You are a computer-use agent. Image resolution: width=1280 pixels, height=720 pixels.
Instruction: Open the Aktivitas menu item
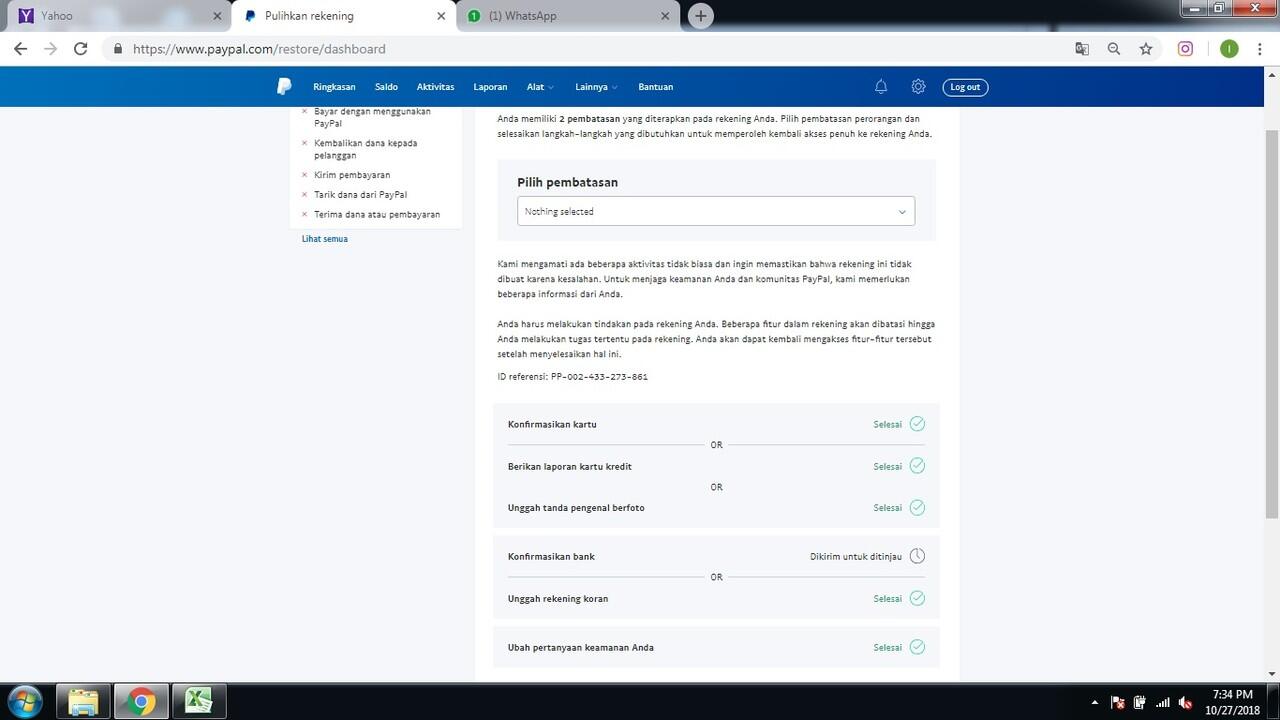435,87
